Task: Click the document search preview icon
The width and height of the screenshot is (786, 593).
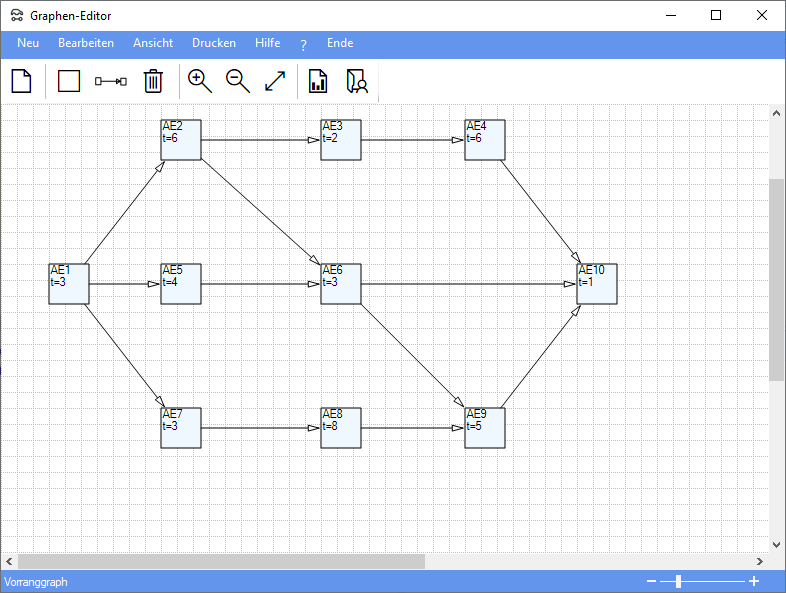Action: (x=357, y=81)
